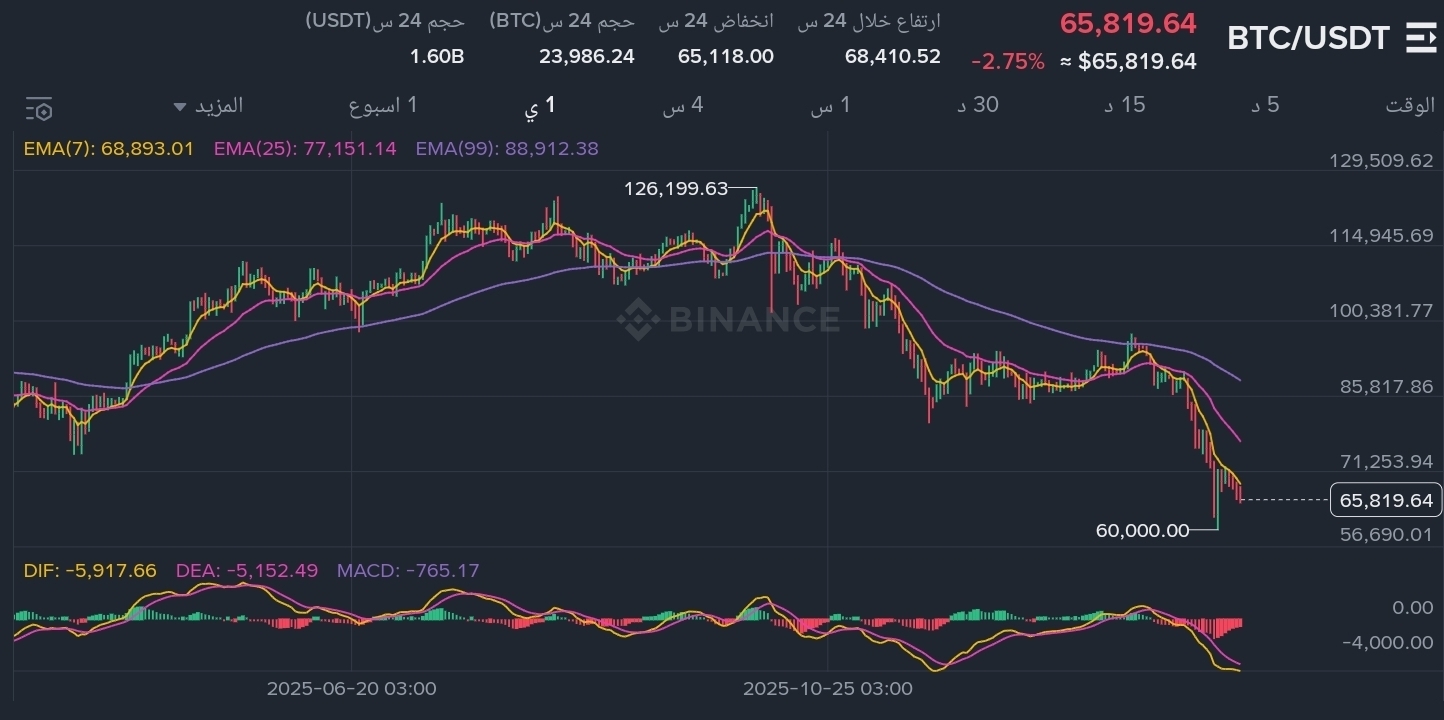
Task: Tap the EMA(7) indicator label
Action: pyautogui.click(x=108, y=149)
